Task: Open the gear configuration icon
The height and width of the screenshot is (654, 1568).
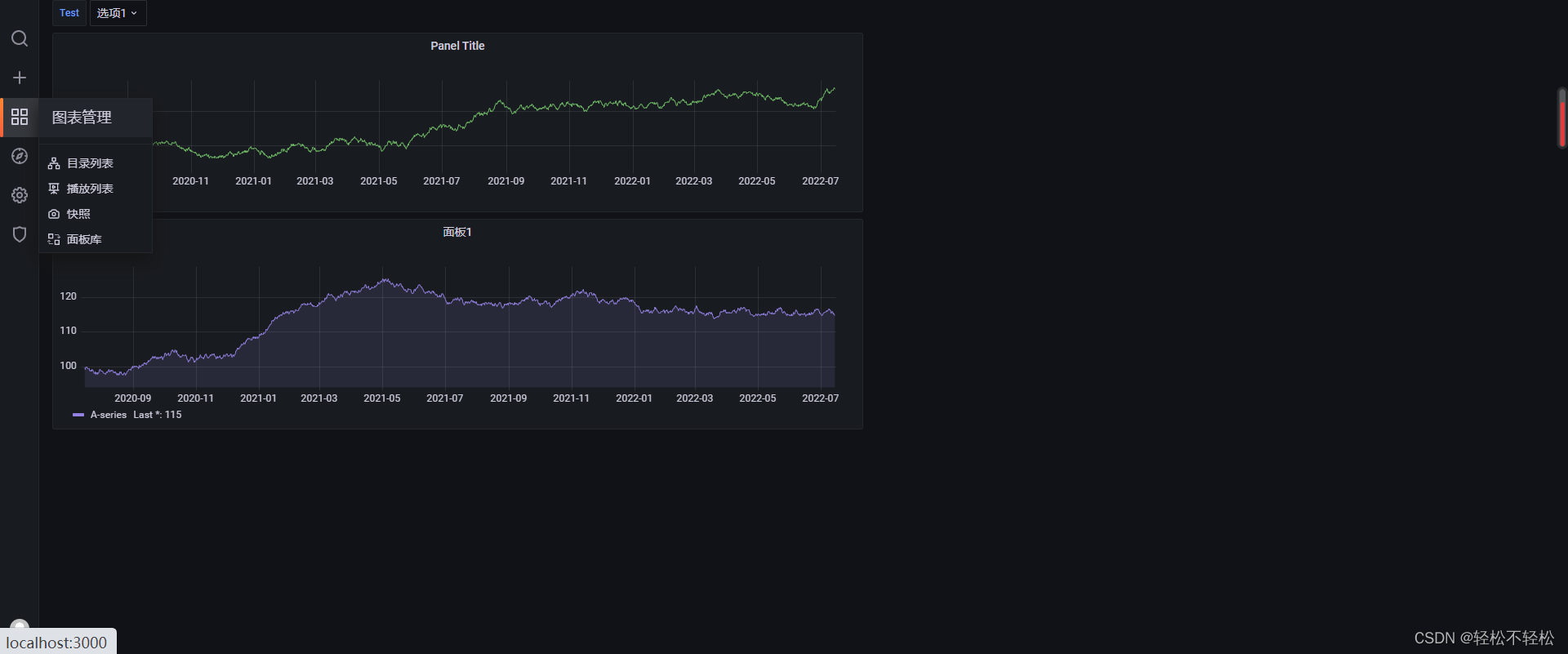Action: (20, 195)
